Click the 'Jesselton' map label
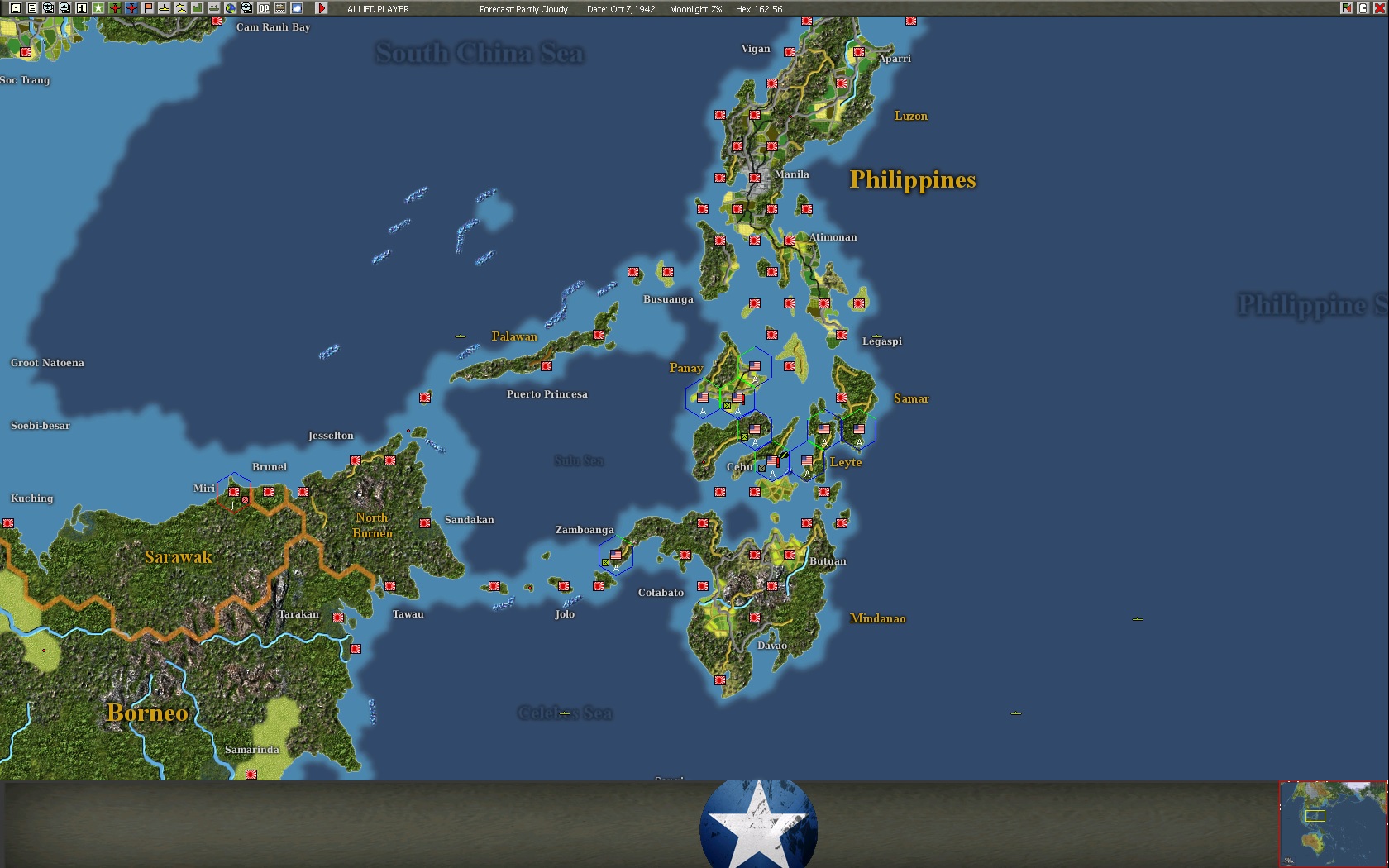The height and width of the screenshot is (868, 1389). pyautogui.click(x=331, y=436)
